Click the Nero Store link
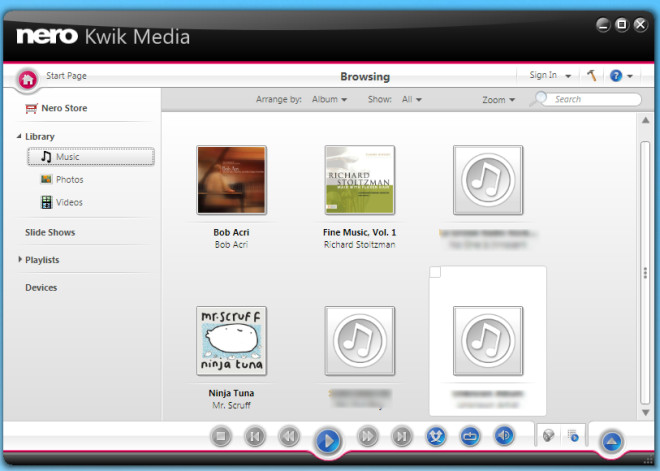This screenshot has height=471, width=660. 64,108
